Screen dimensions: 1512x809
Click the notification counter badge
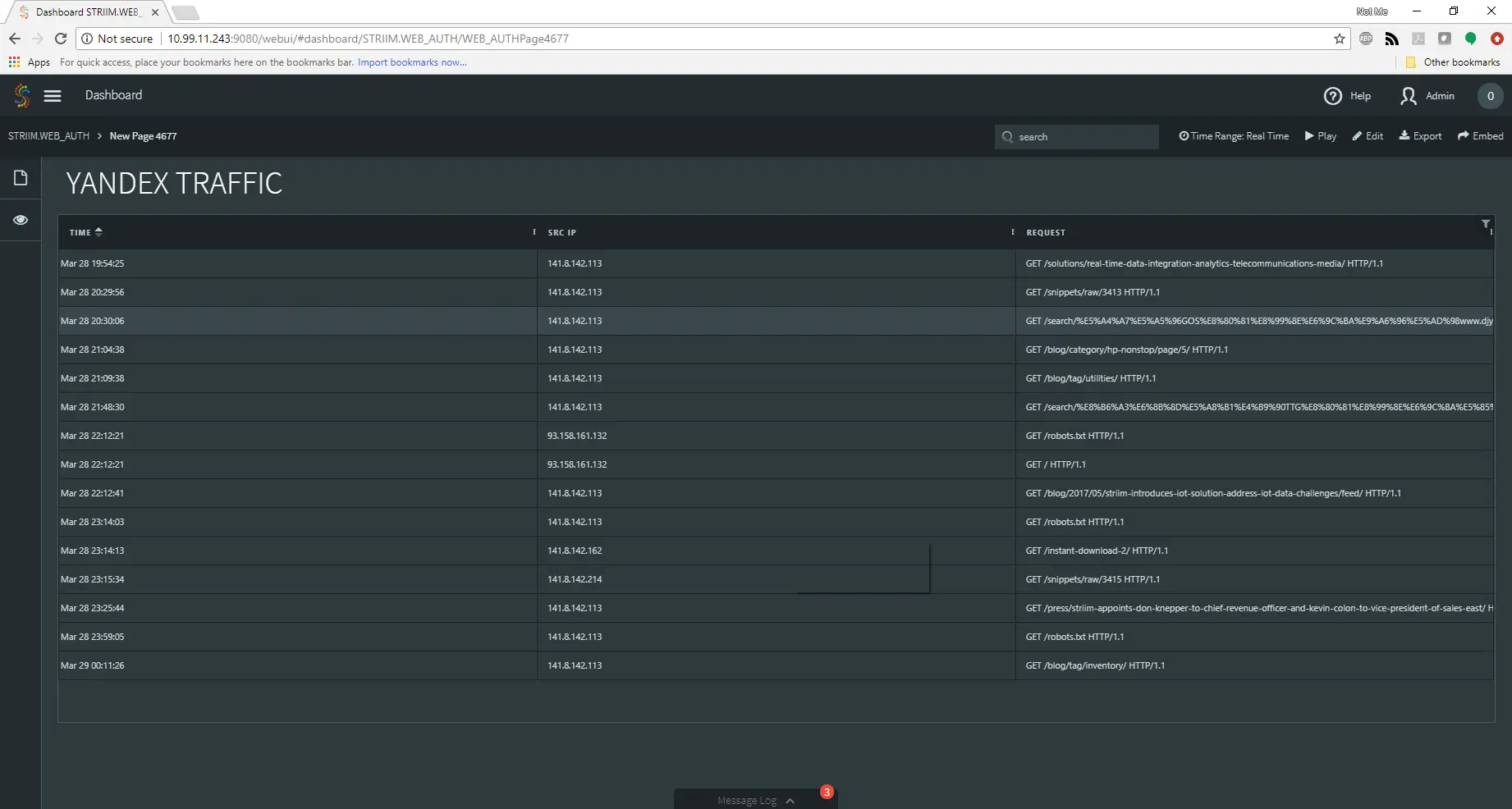(x=1490, y=96)
